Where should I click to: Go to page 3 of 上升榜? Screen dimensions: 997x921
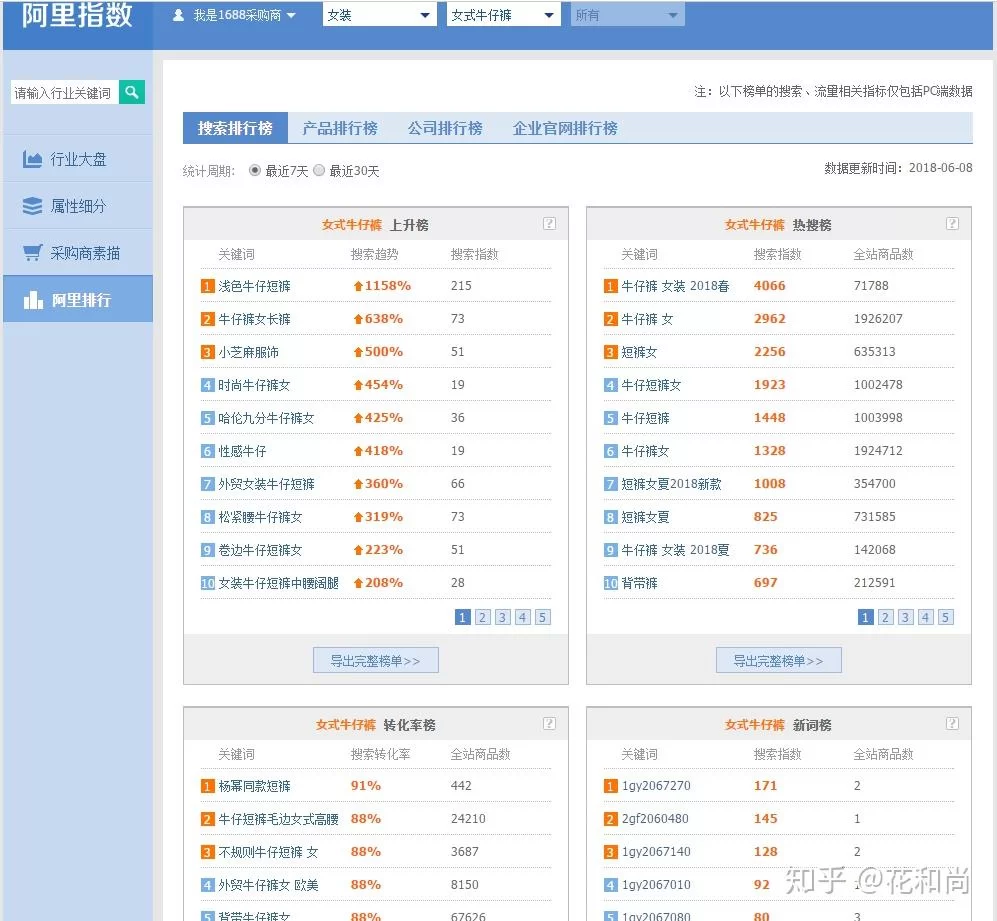point(502,617)
